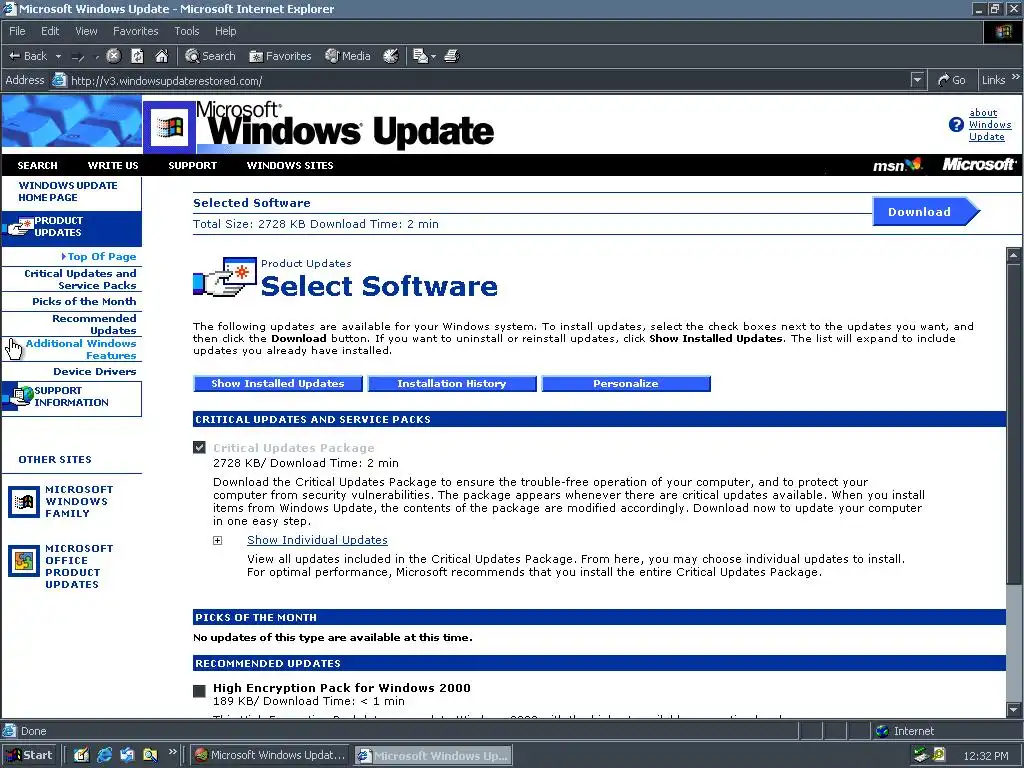Open the File menu

tap(18, 31)
